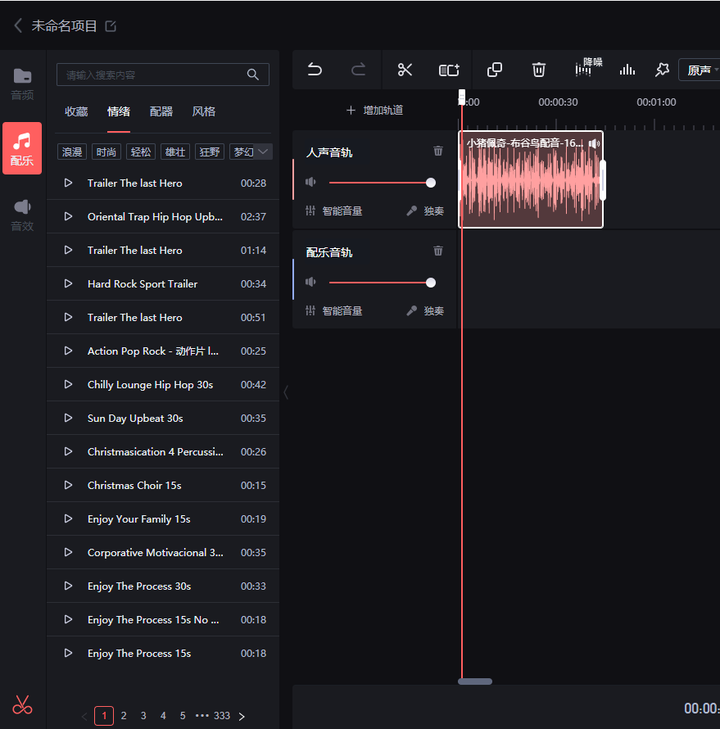The image size is (720, 729).
Task: Go to page 5 of results
Action: [x=183, y=716]
